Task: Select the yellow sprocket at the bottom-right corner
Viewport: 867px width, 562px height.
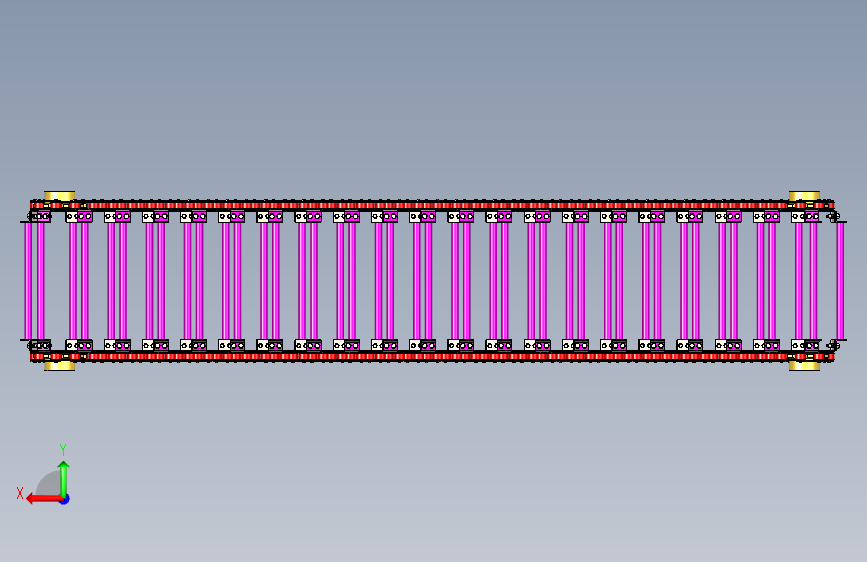Action: [804, 366]
